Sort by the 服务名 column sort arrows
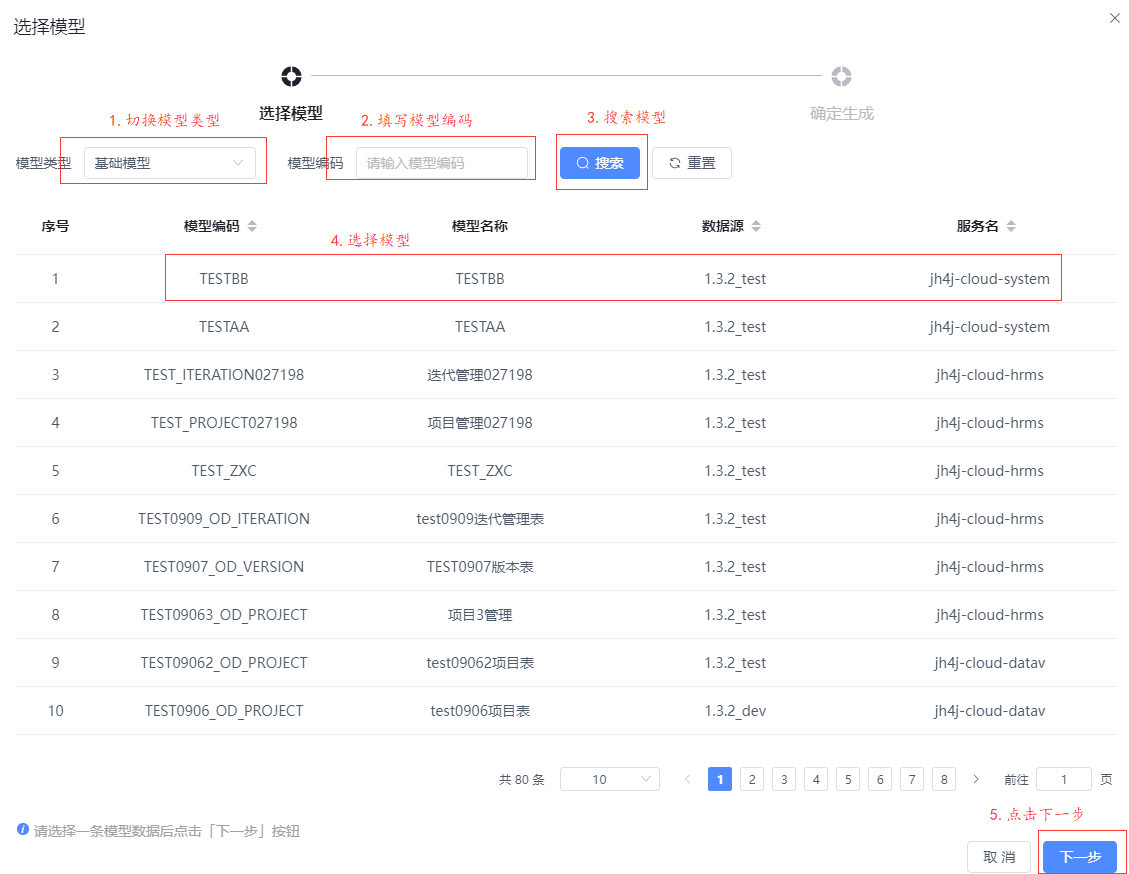The image size is (1129, 874). pyautogui.click(x=1011, y=226)
